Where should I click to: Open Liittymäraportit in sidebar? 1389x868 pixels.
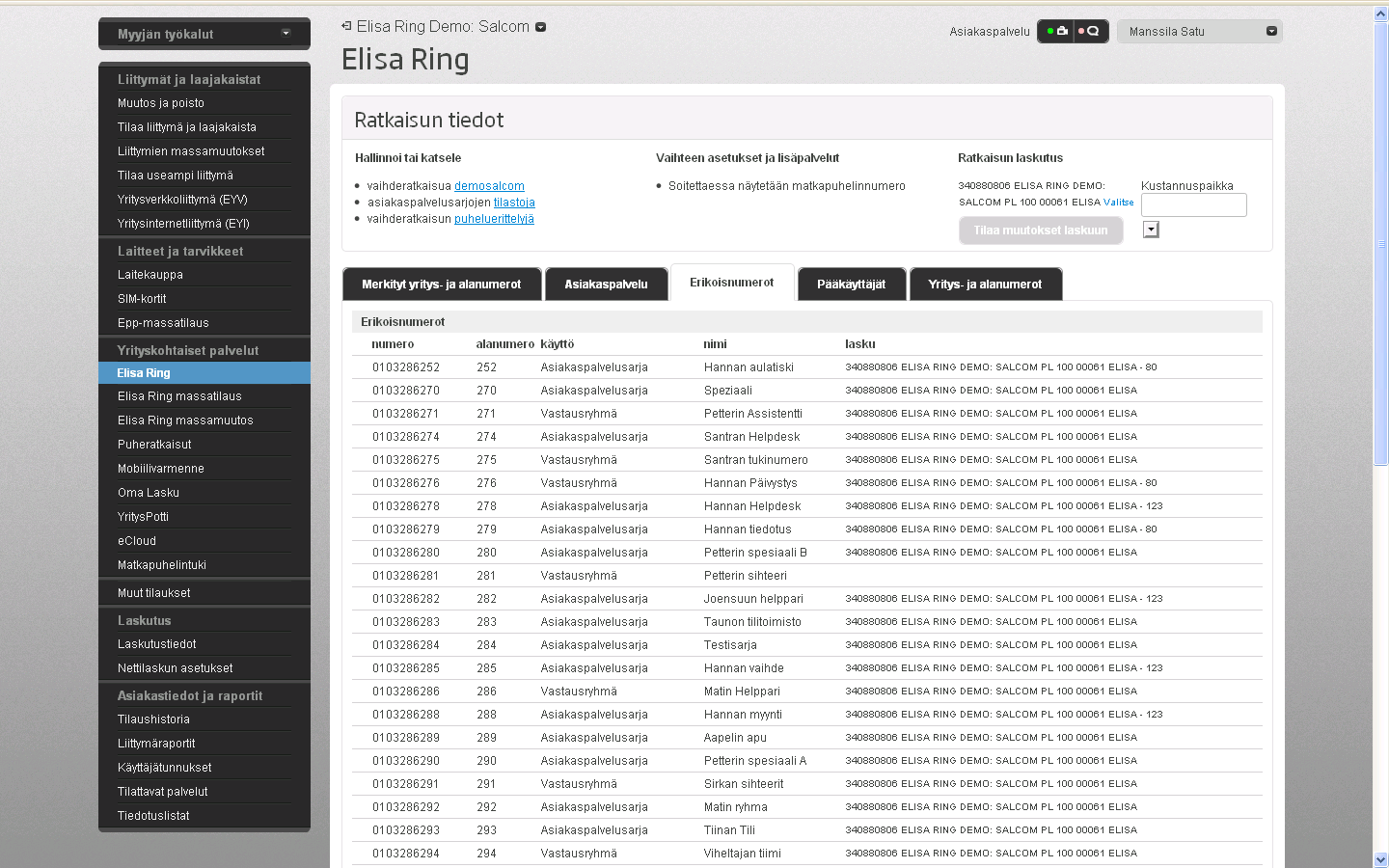pos(156,744)
